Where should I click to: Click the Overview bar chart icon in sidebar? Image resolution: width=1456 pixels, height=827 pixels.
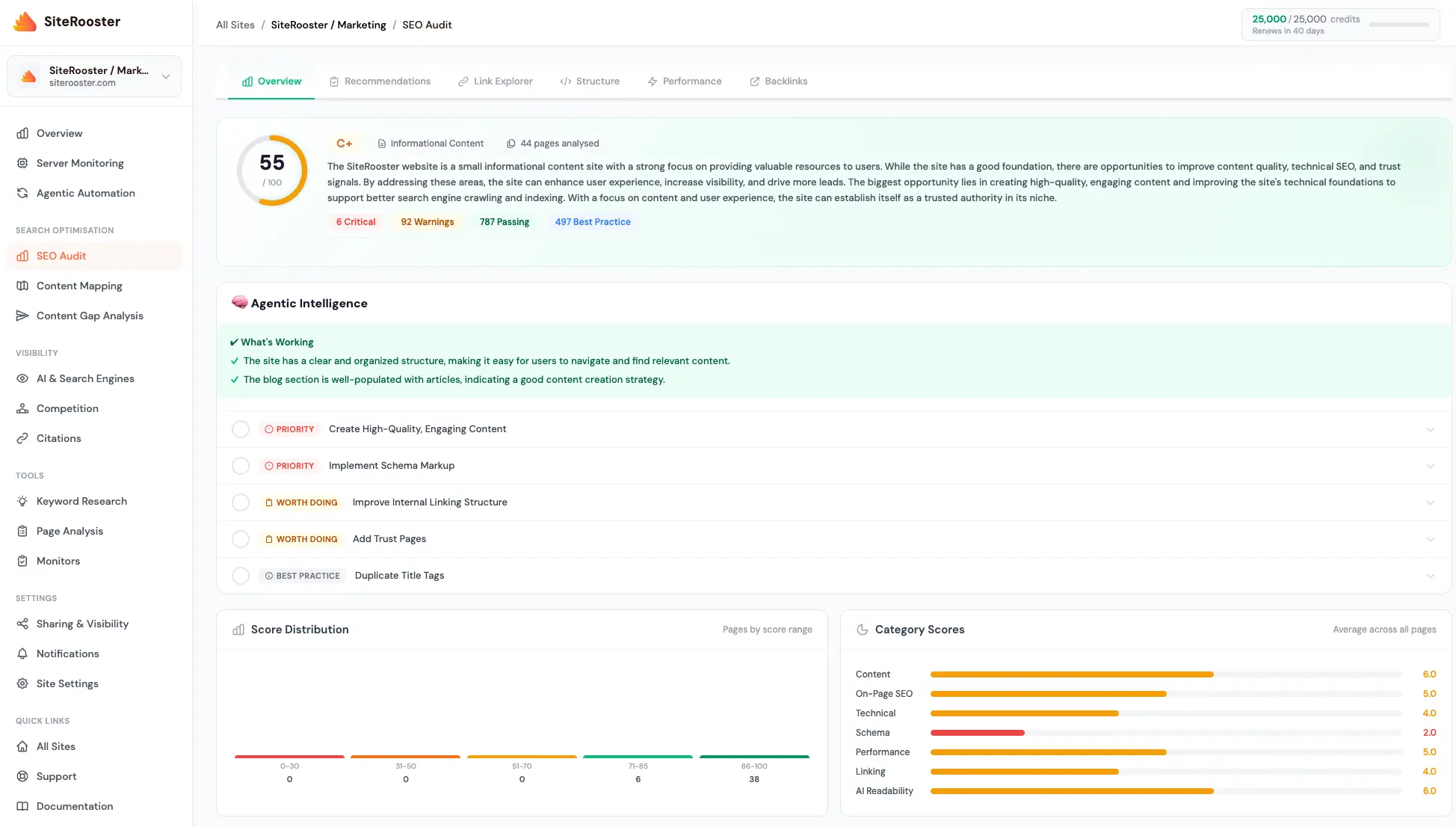[x=22, y=133]
